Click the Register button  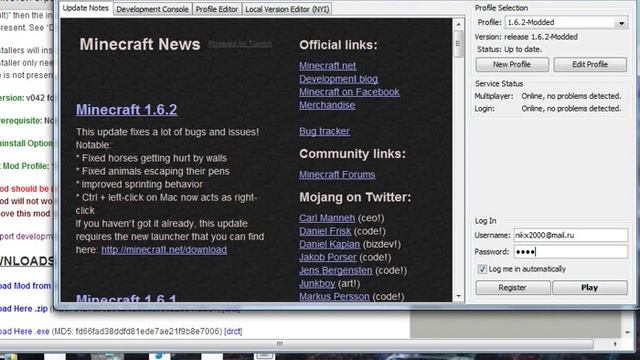(513, 288)
